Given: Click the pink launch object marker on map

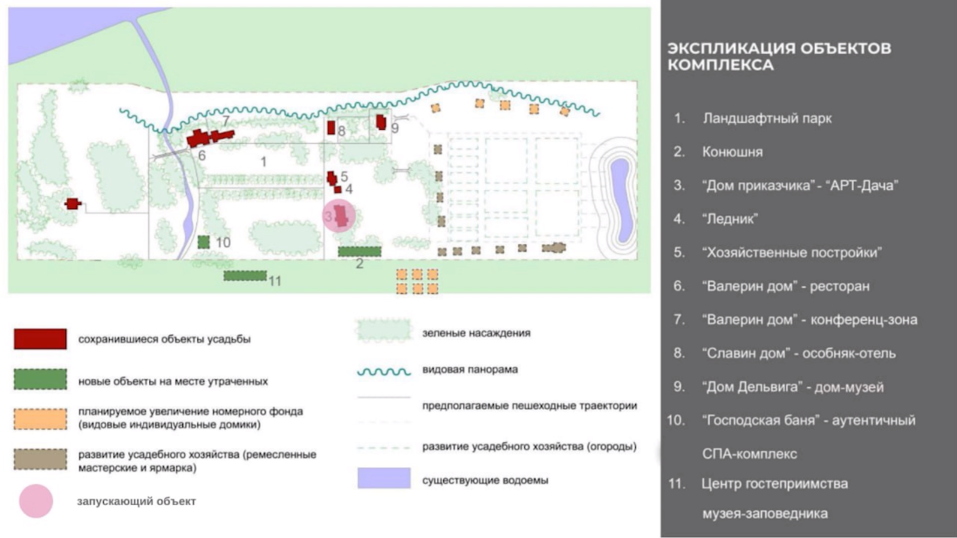Looking at the screenshot, I should 340,215.
